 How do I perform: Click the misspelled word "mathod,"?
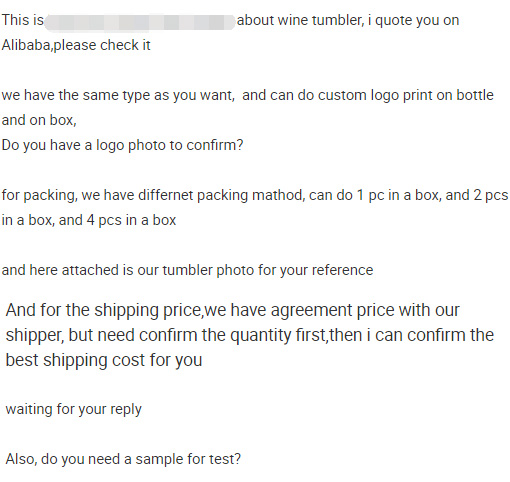pos(278,195)
